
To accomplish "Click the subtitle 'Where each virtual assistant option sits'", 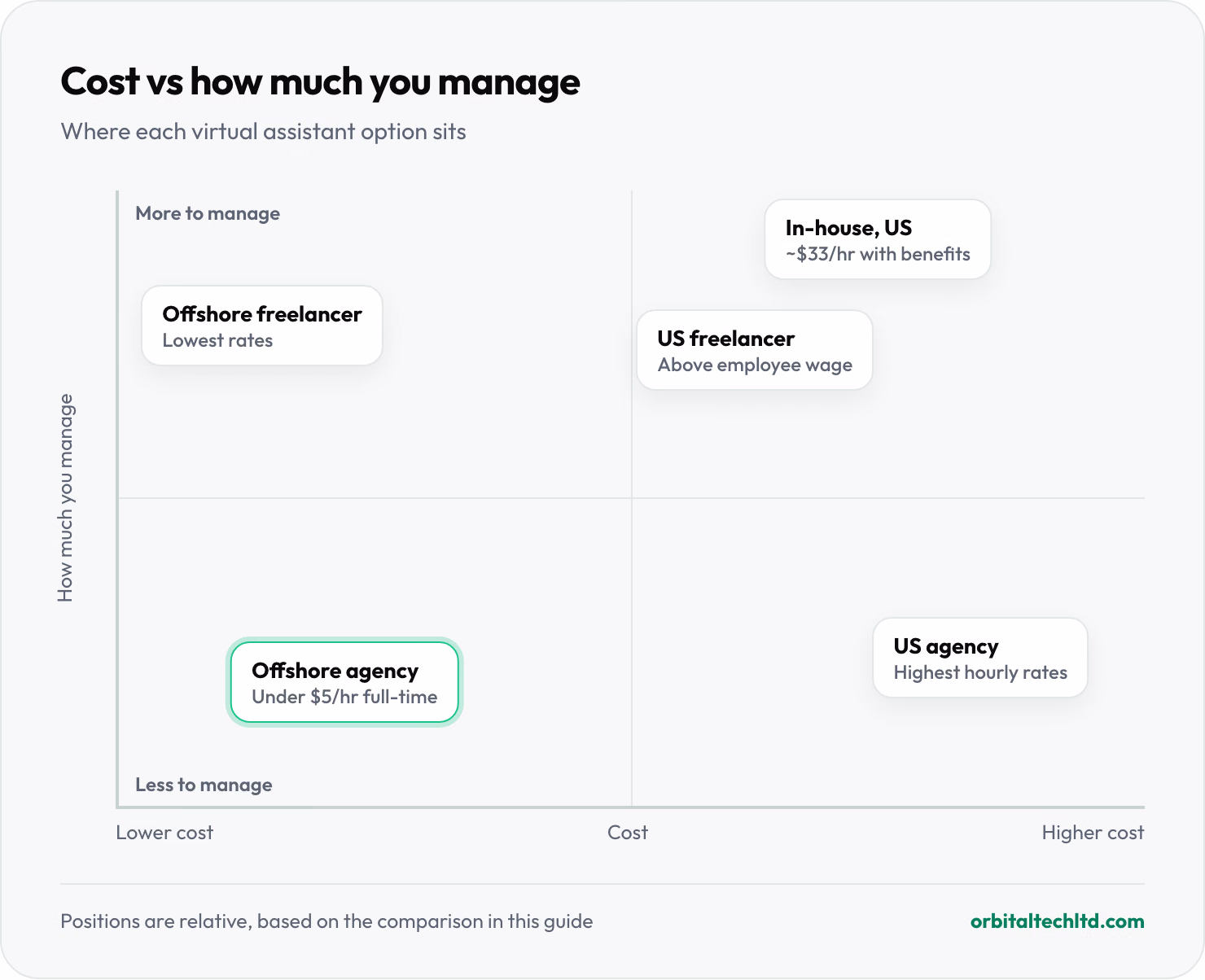I will 264,132.
